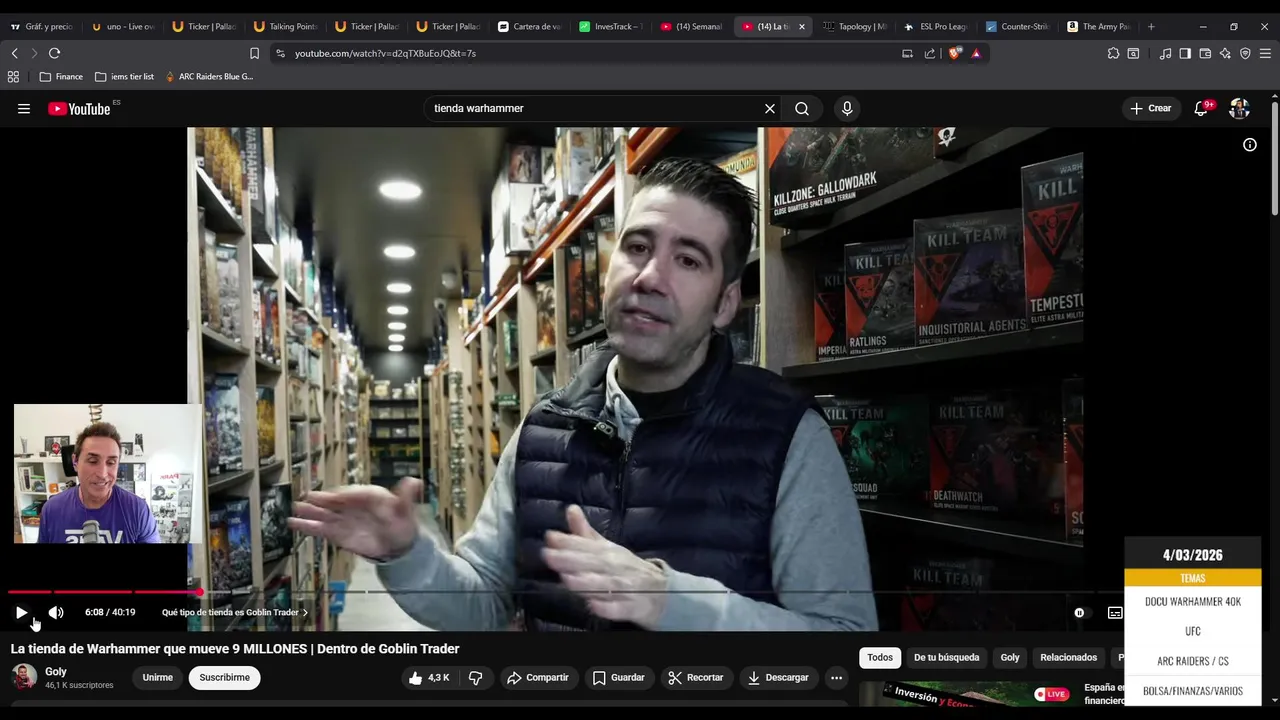The width and height of the screenshot is (1280, 720).
Task: Open the apps grid in bookmarks bar
Action: coord(13,76)
